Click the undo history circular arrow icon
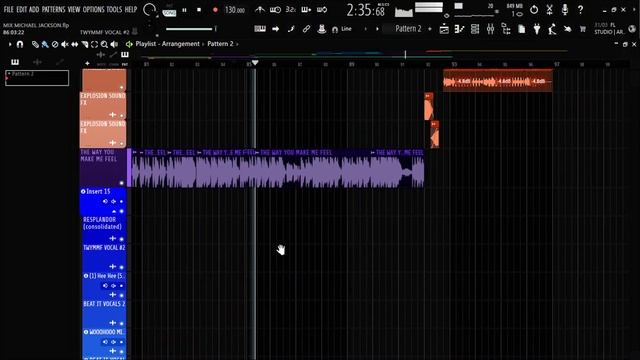 534,10
